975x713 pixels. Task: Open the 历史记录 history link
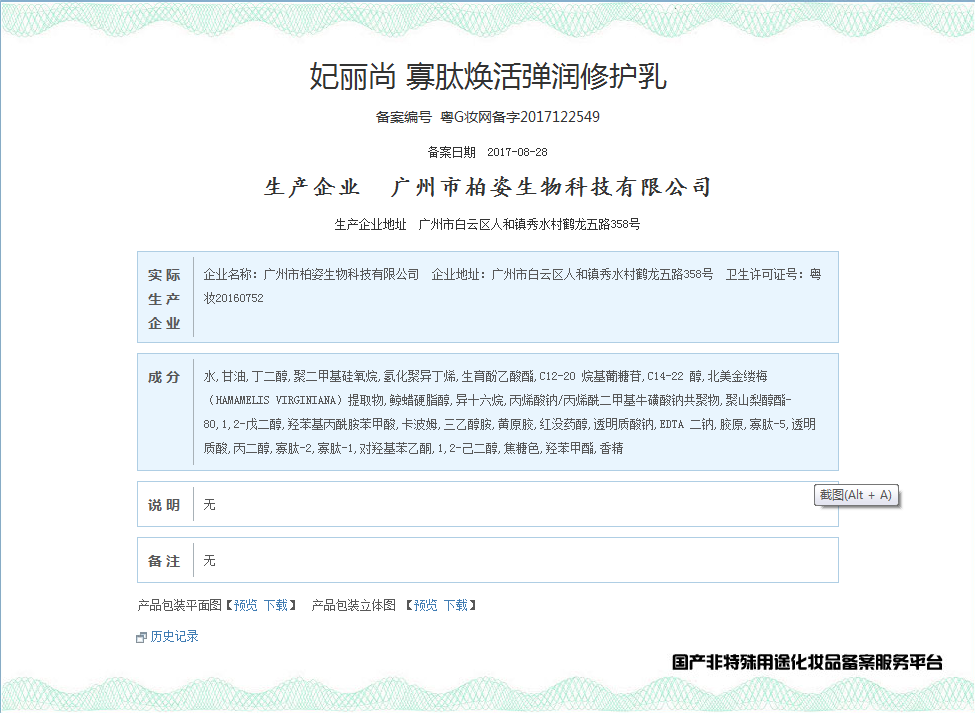point(174,636)
